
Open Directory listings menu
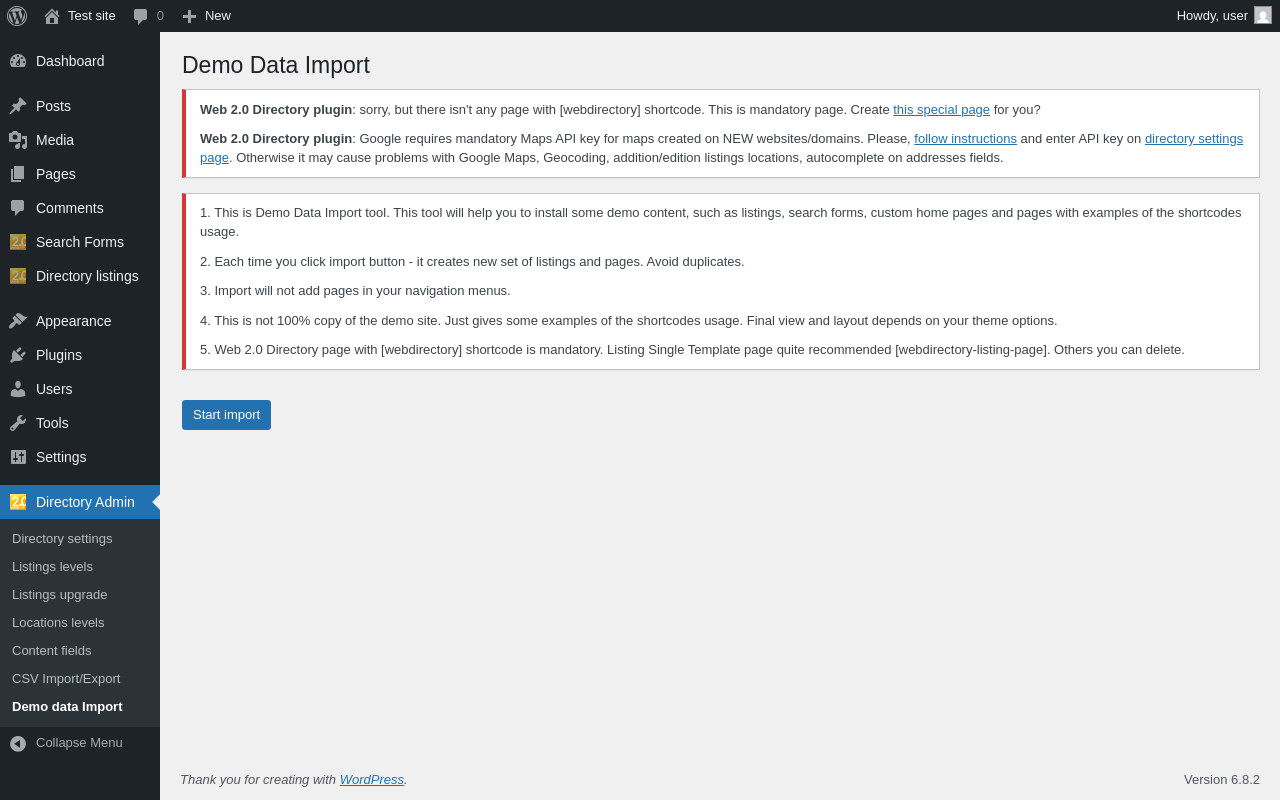(x=87, y=276)
